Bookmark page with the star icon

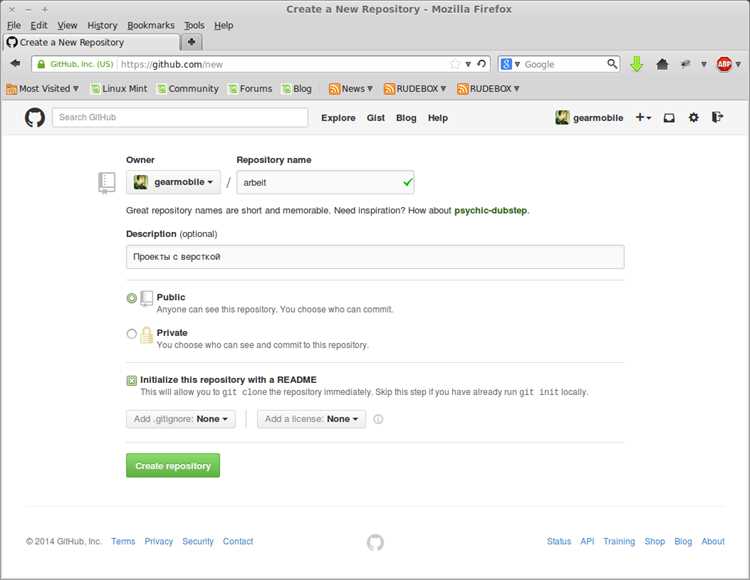(455, 64)
